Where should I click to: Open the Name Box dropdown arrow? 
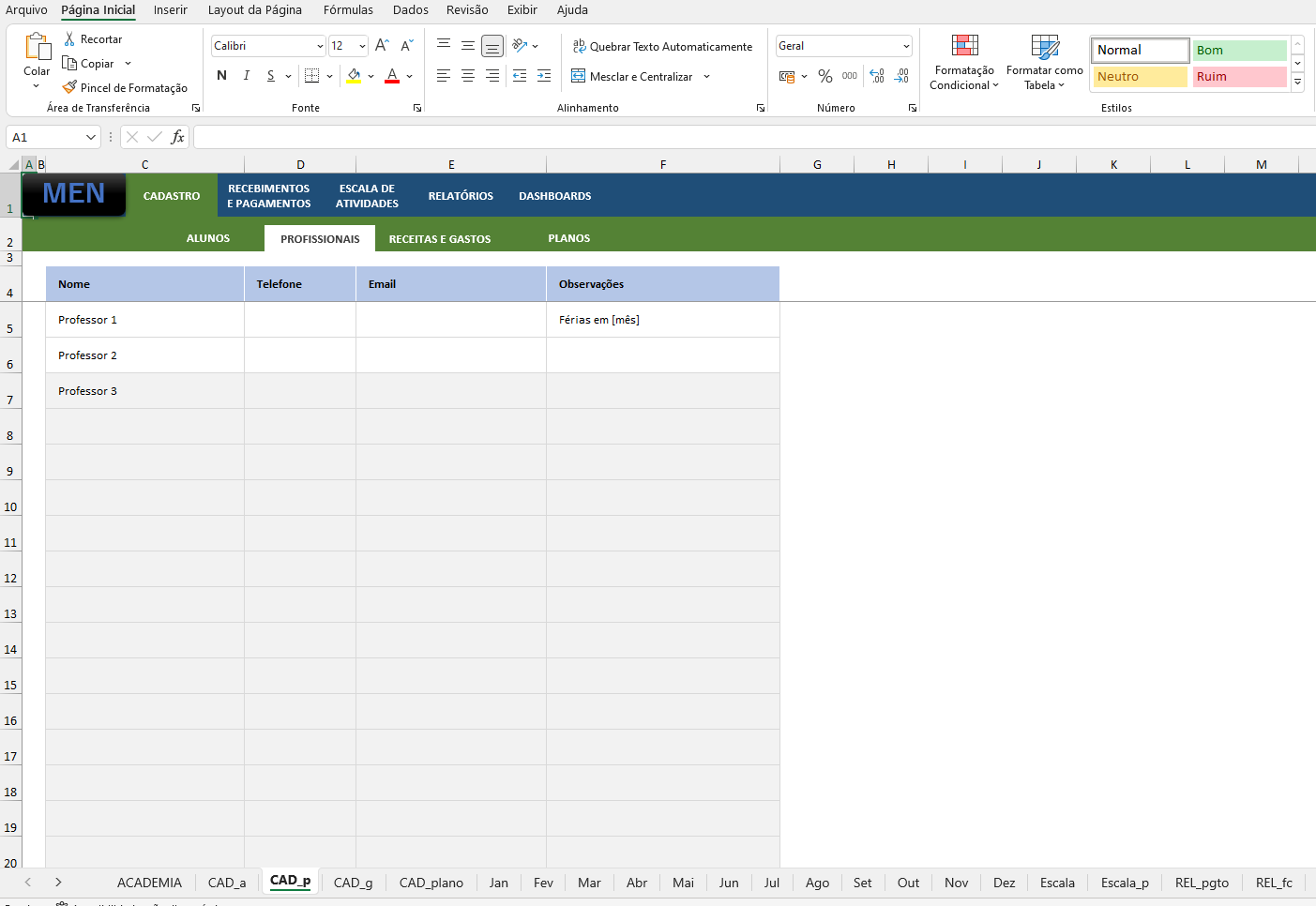91,137
